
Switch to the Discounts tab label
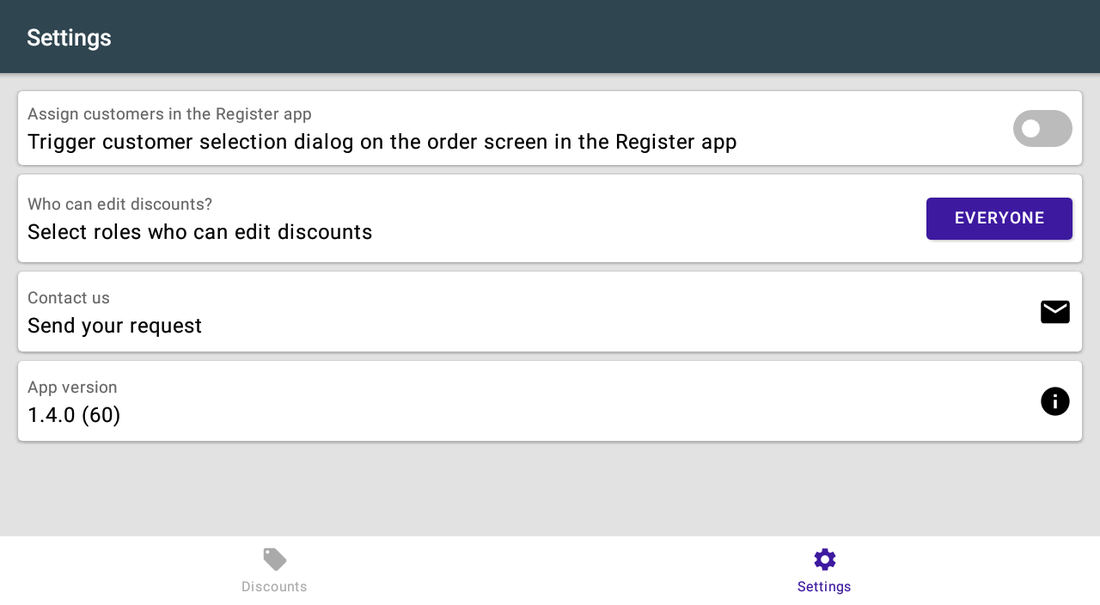[x=274, y=587]
